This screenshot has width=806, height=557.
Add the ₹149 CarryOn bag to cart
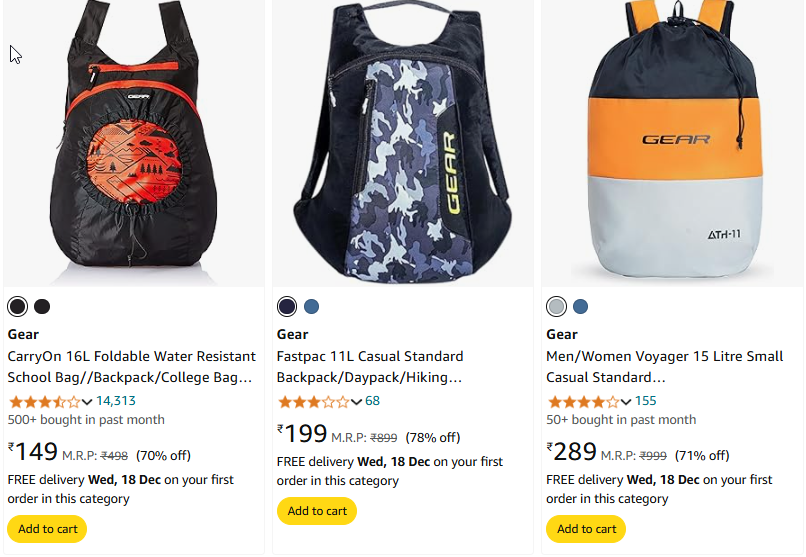click(47, 529)
